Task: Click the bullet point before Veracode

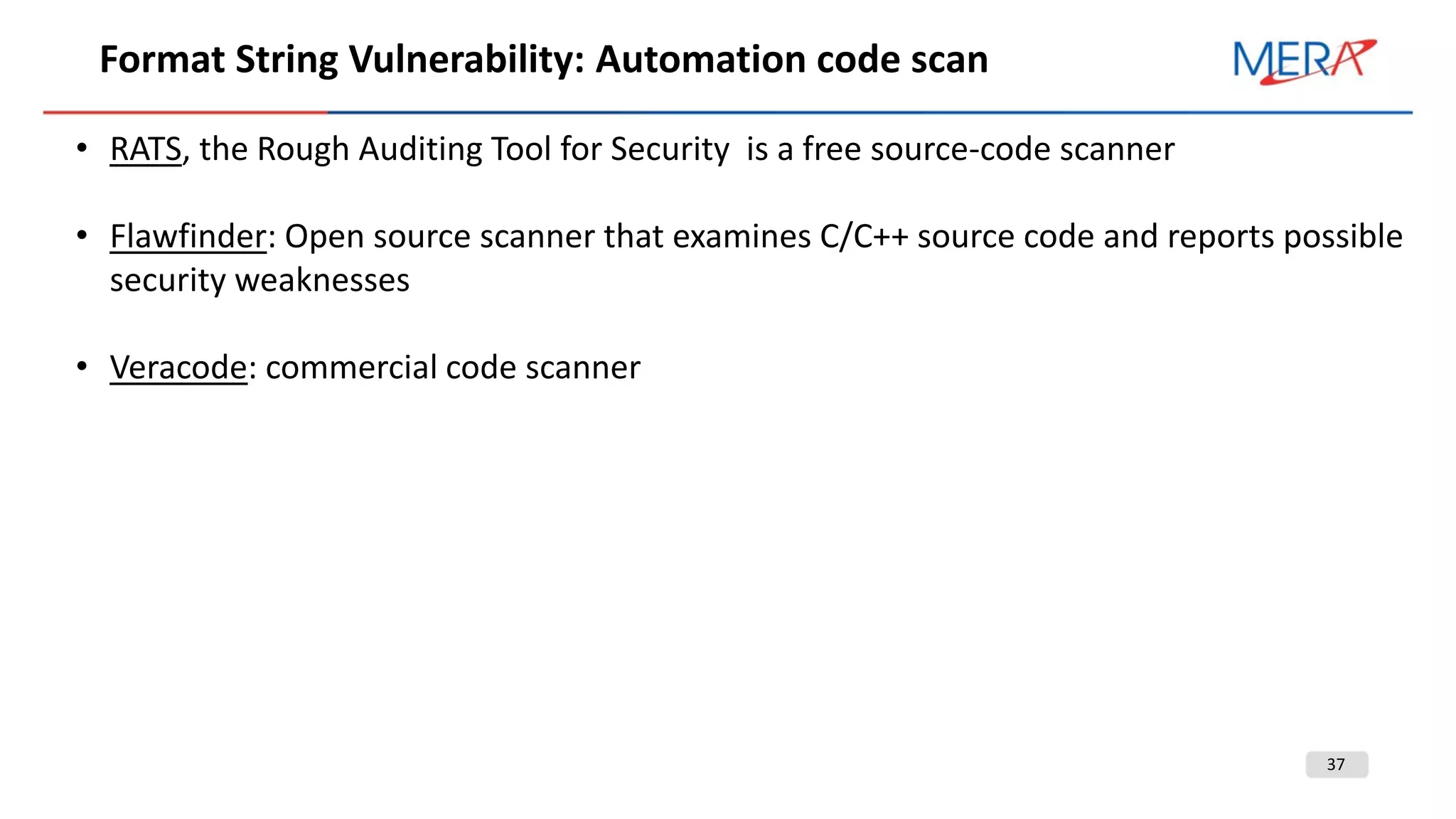Action: tap(82, 367)
